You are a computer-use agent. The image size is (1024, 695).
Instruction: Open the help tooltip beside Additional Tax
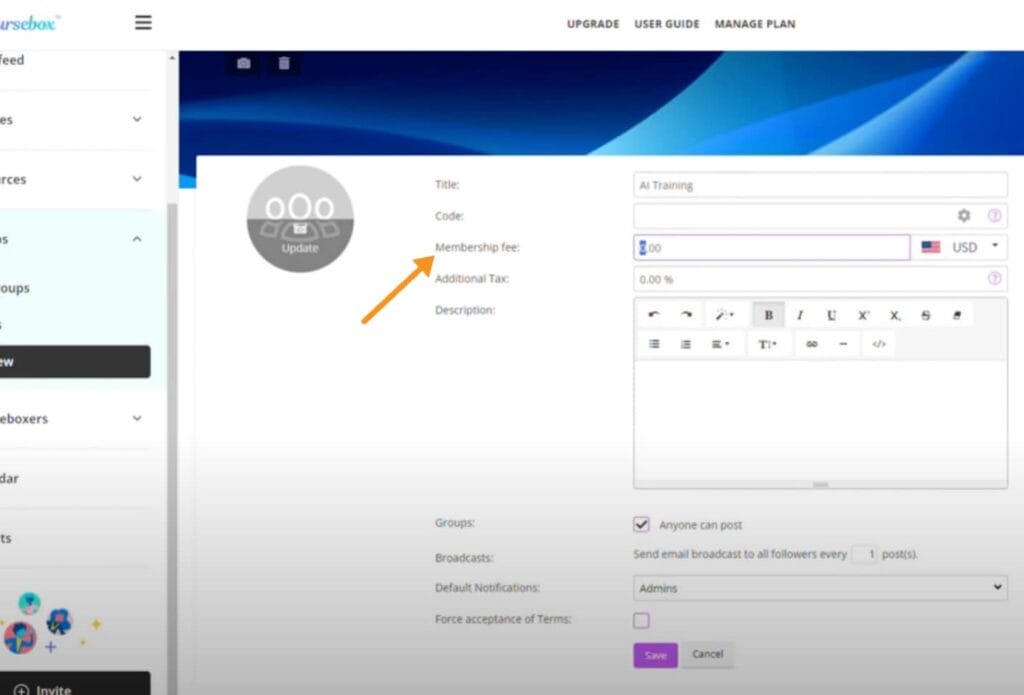click(x=995, y=279)
